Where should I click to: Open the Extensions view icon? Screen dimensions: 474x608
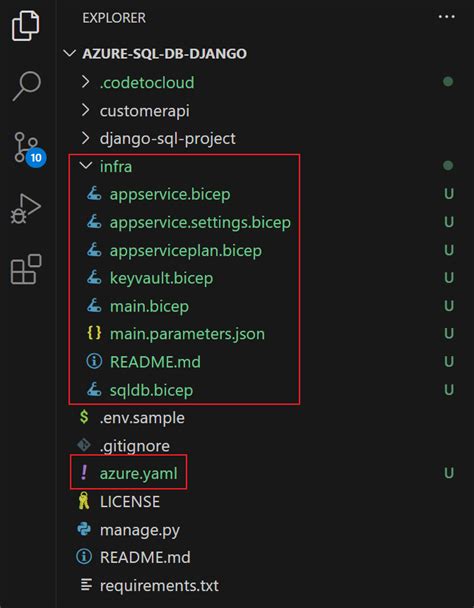pos(26,269)
